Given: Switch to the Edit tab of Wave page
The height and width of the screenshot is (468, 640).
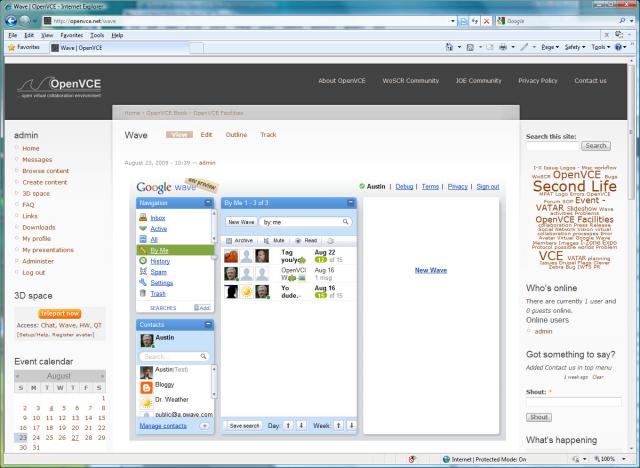Looking at the screenshot, I should click(x=206, y=135).
